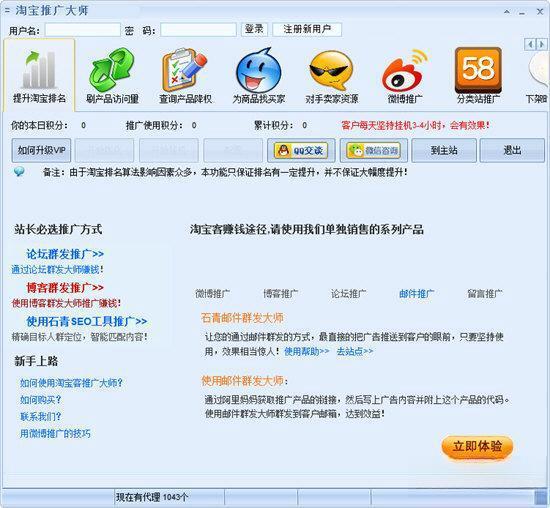Select the 刷产品访问量 green arrows icon
This screenshot has height=508, width=550.
113,75
